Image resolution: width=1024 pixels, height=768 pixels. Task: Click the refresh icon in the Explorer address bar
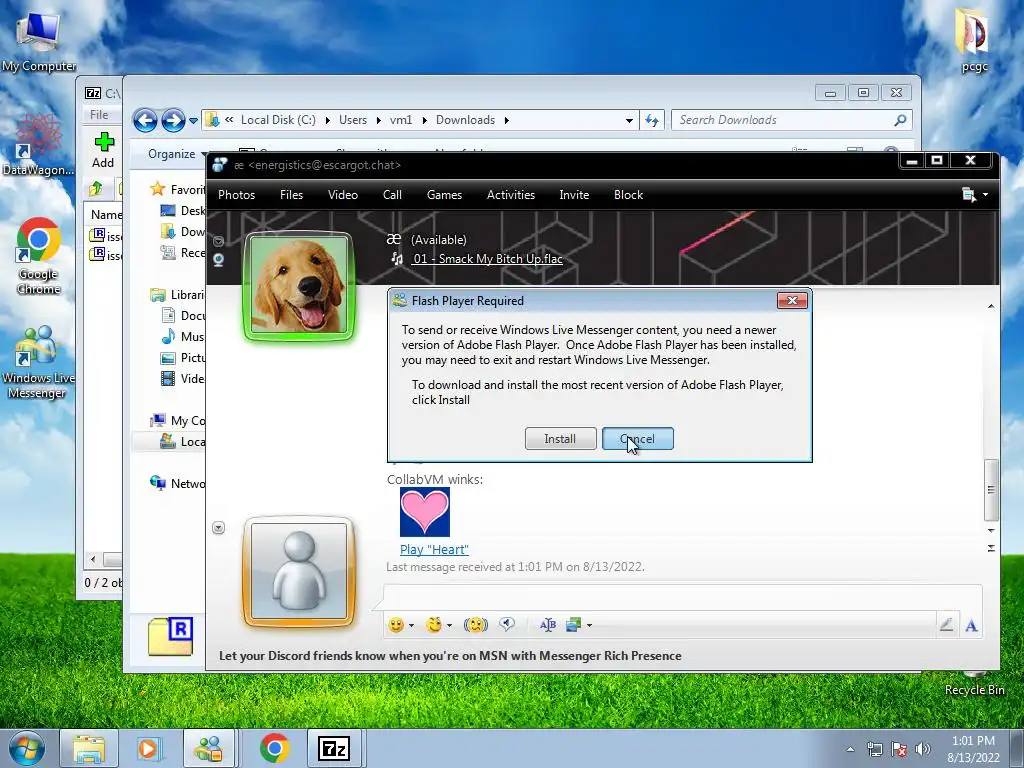tap(652, 120)
